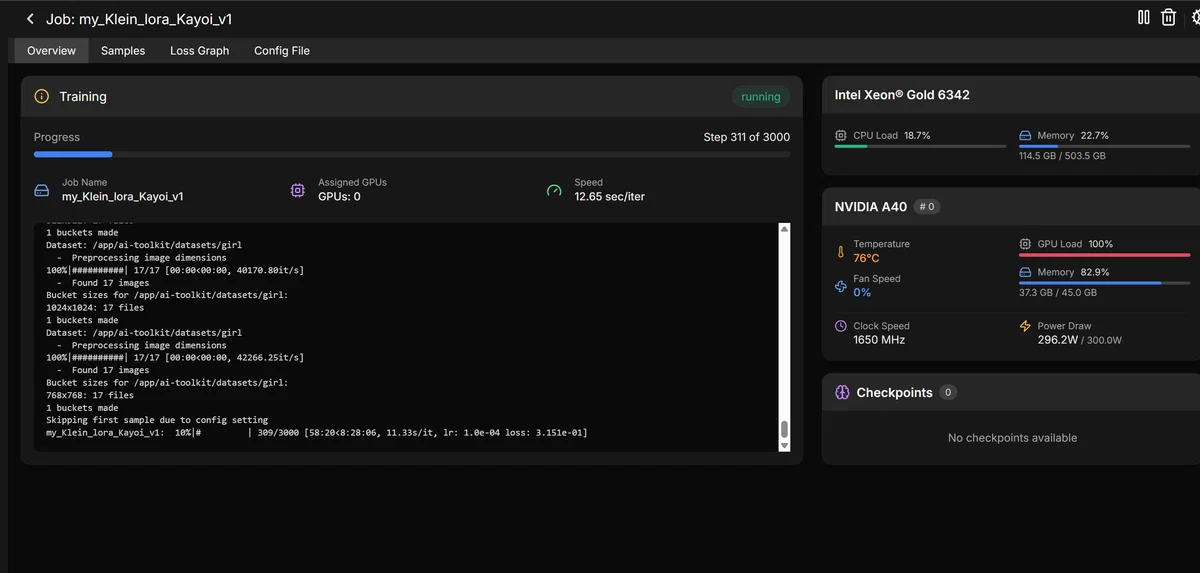Click the log line with loss 3.151e-01
Screen dimensions: 1200x573
(x=317, y=433)
